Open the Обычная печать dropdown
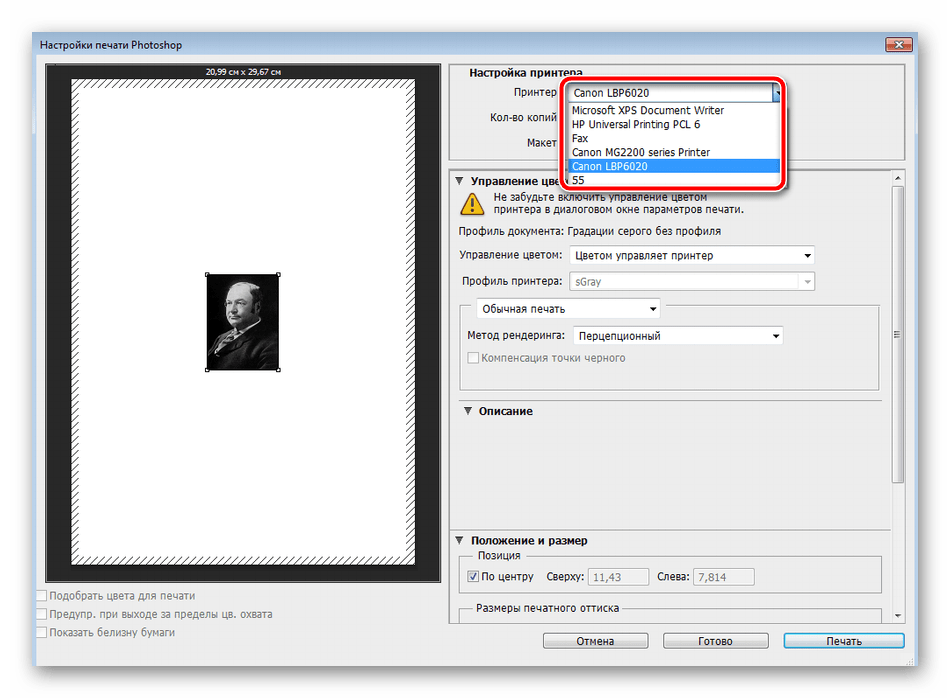Image resolution: width=950 pixels, height=698 pixels. coord(569,309)
